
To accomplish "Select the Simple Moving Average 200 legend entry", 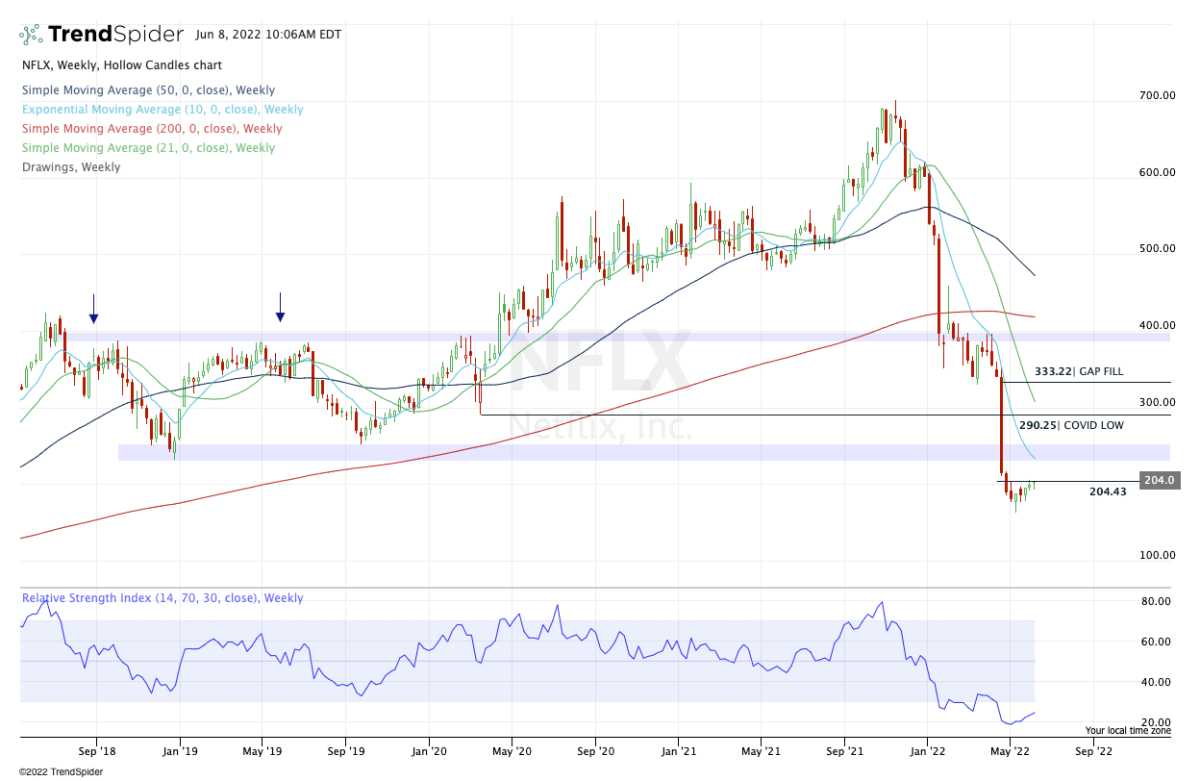I will point(150,129).
